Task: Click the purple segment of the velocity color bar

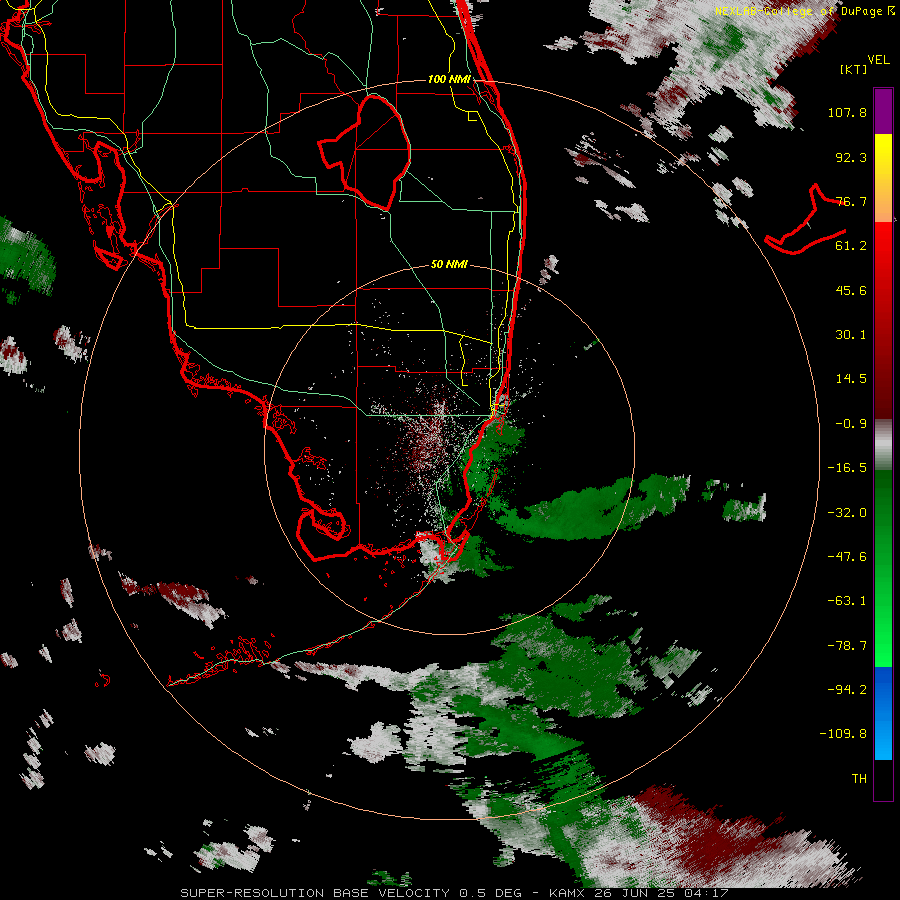Action: pos(883,111)
